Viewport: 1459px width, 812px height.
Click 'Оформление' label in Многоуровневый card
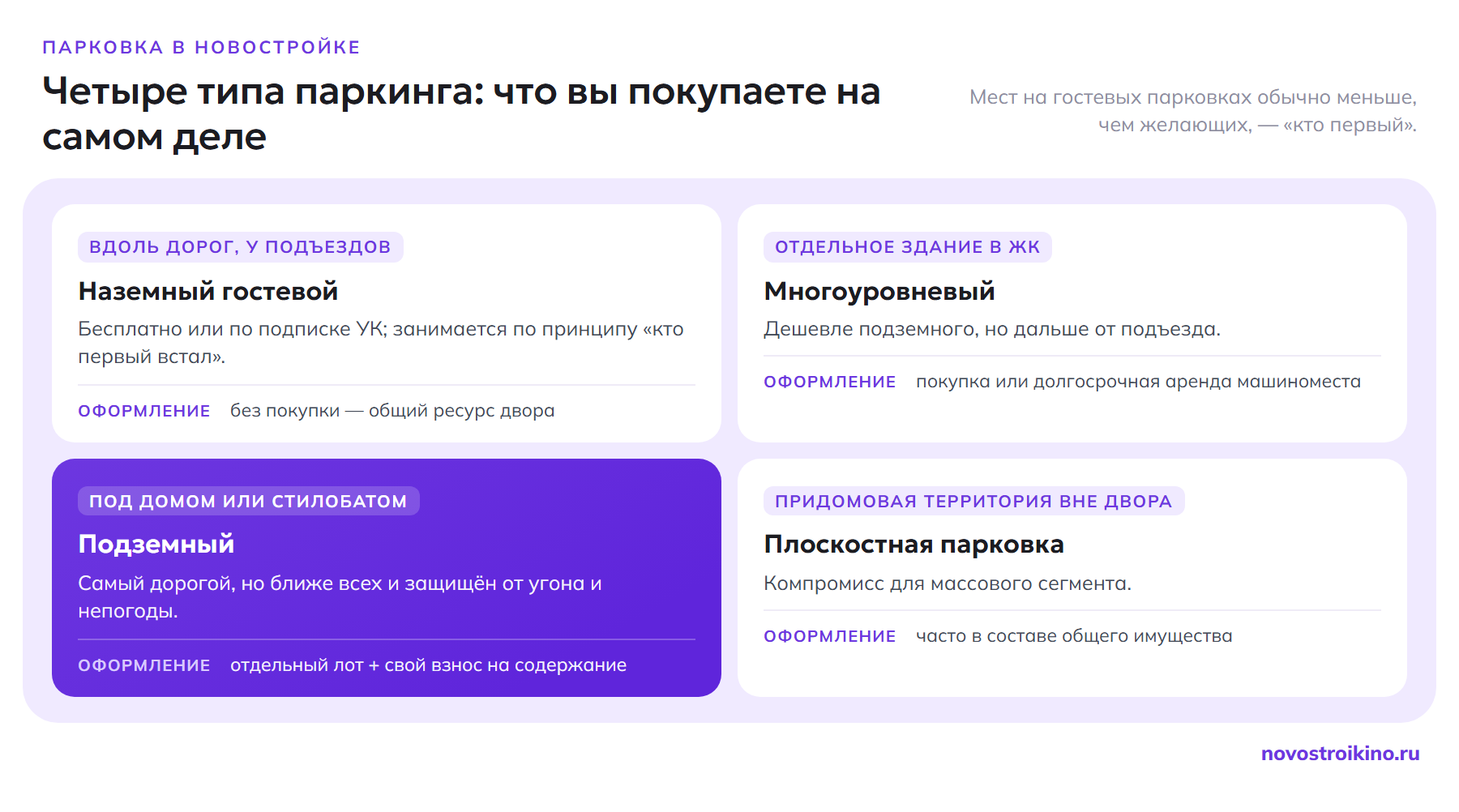click(x=830, y=382)
